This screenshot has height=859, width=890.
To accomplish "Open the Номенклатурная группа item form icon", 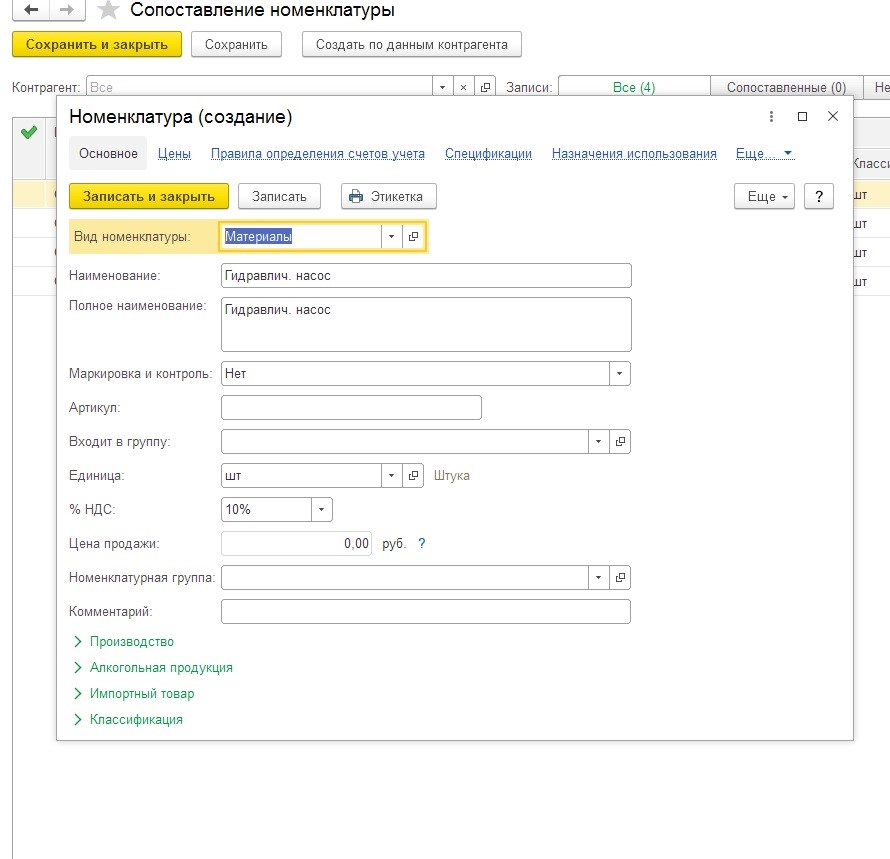I will tap(620, 577).
